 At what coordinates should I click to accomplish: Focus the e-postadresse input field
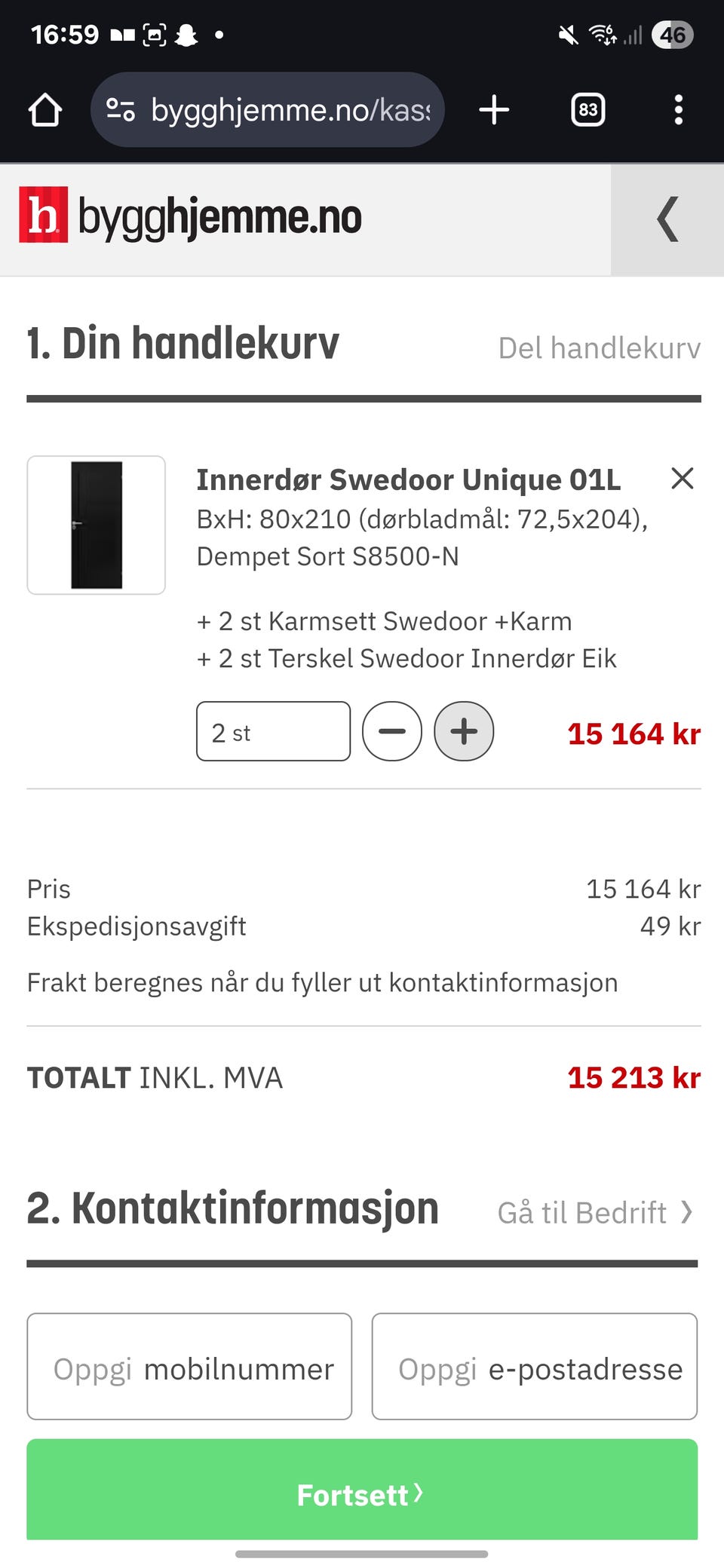534,1367
